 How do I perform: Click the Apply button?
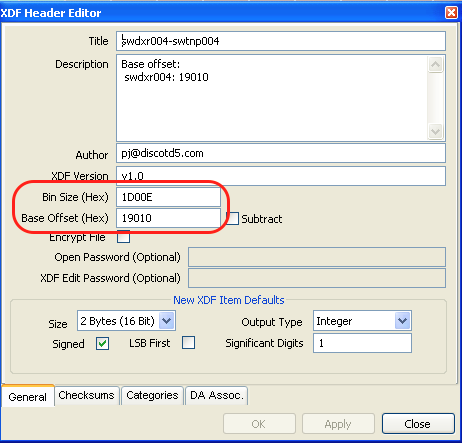pos(338,424)
